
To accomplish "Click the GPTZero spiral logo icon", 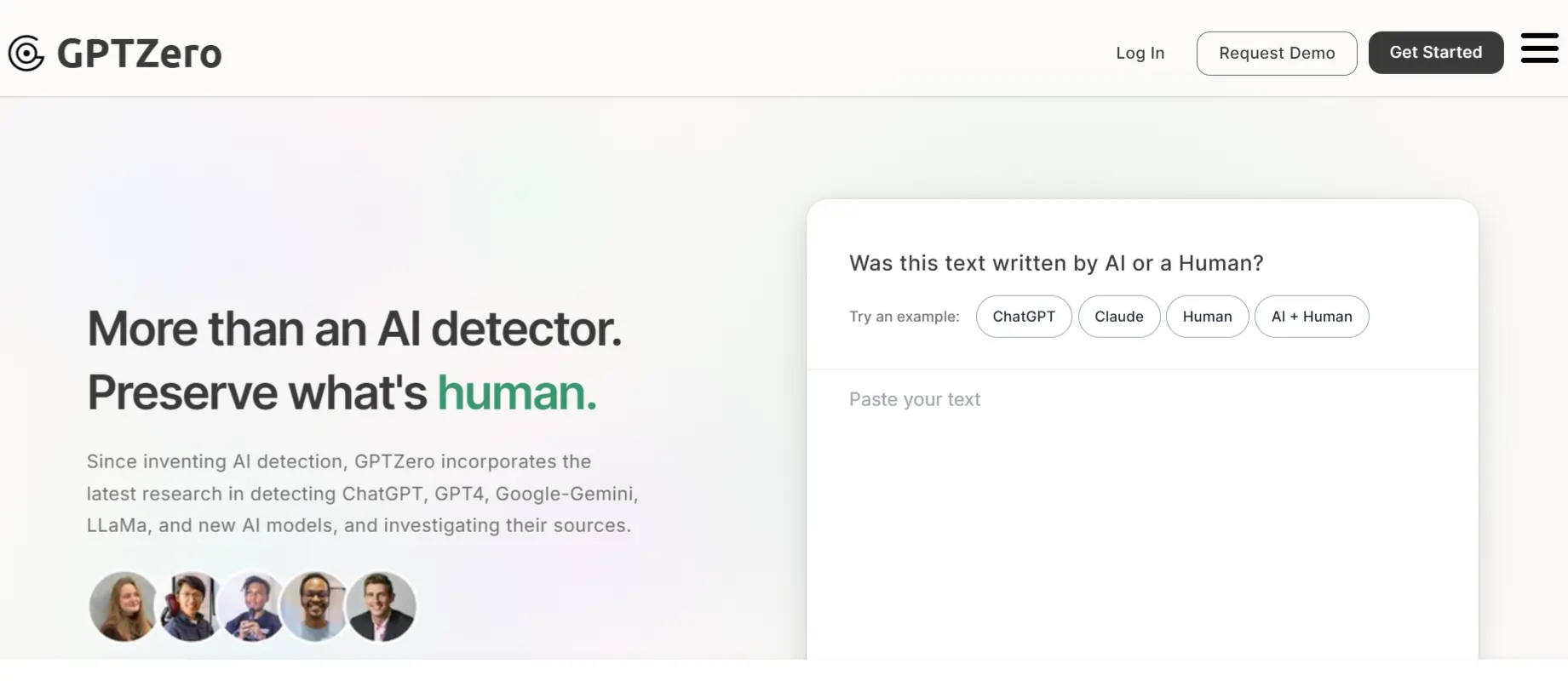I will pos(26,54).
